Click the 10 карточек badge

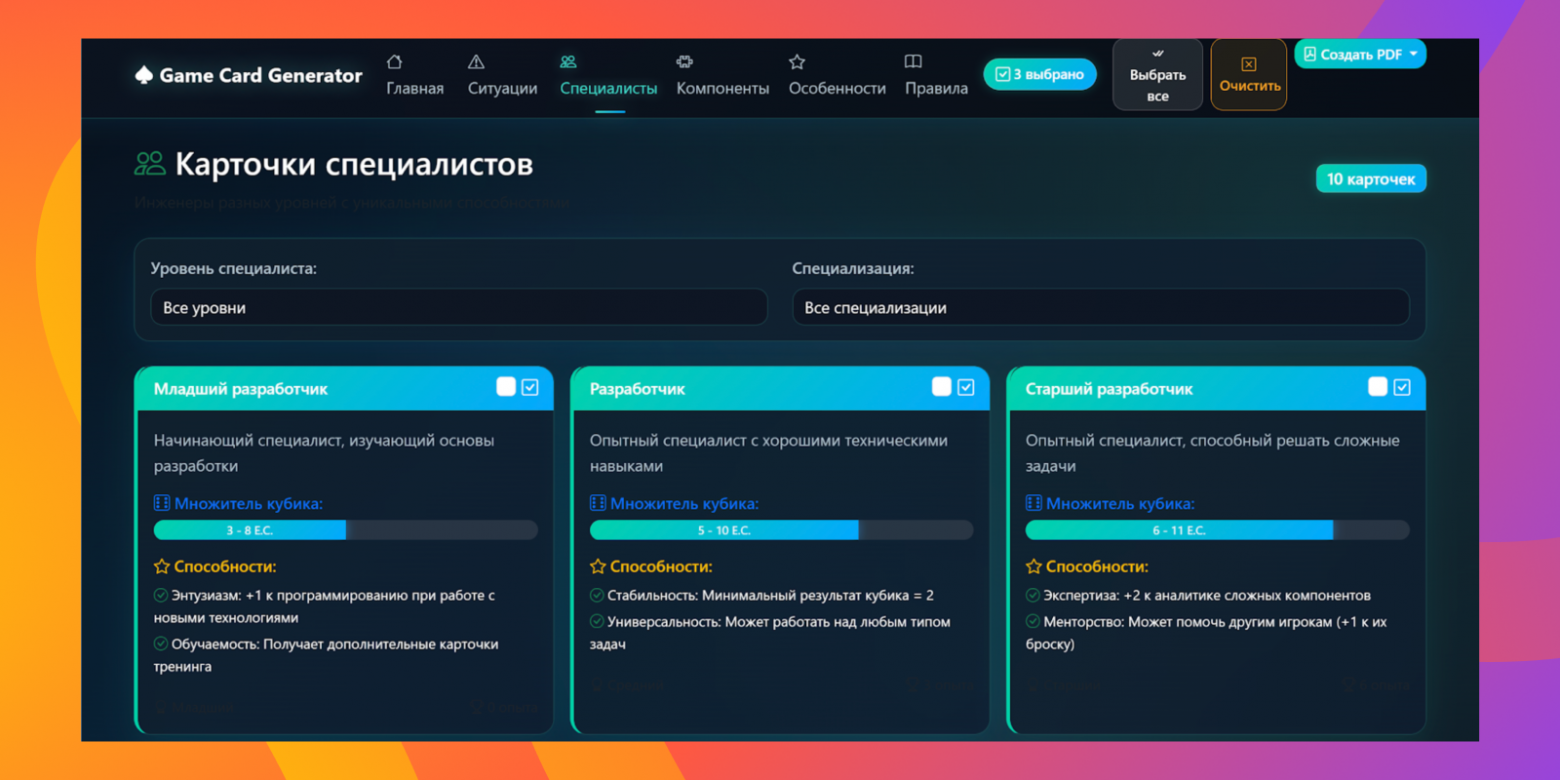(x=1371, y=179)
